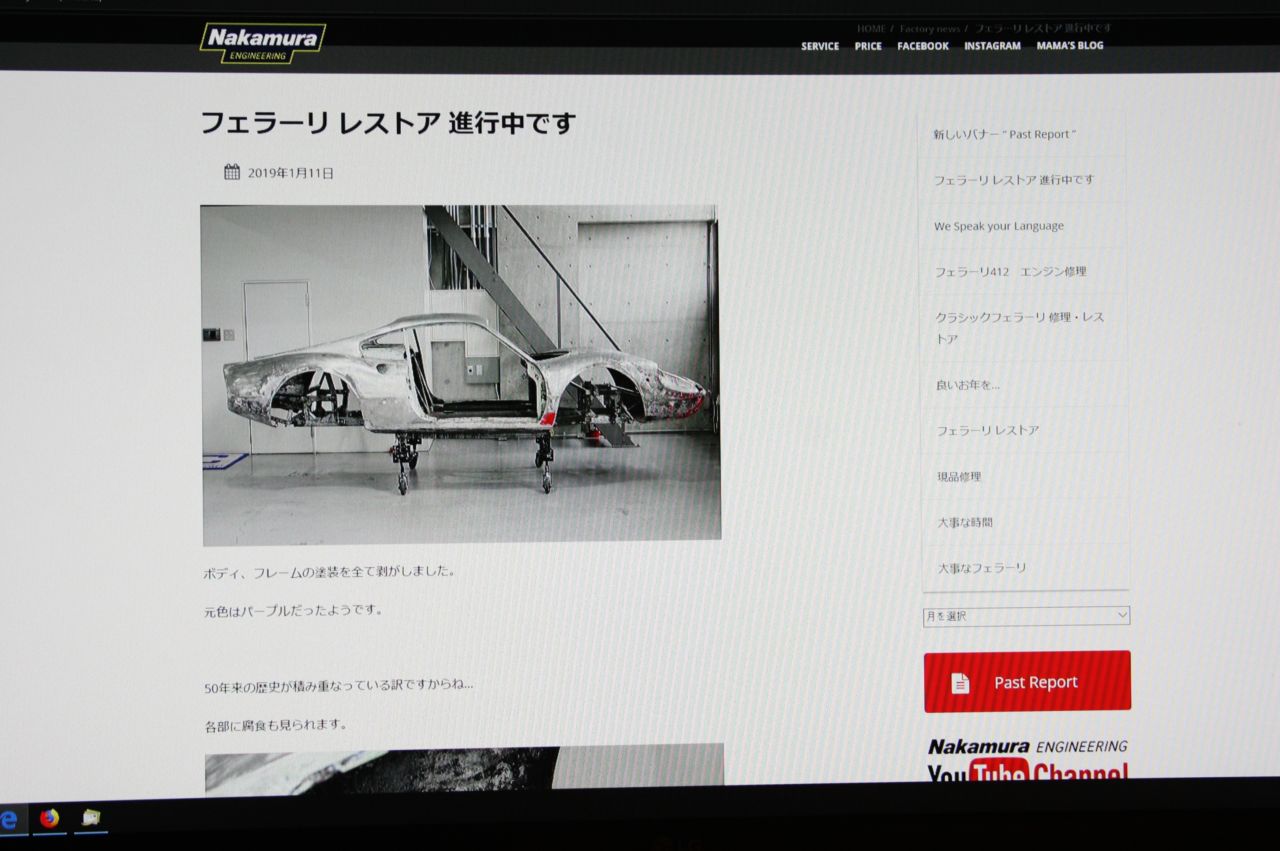1280x851 pixels.
Task: Click the partially visible second article photo
Action: (x=465, y=769)
